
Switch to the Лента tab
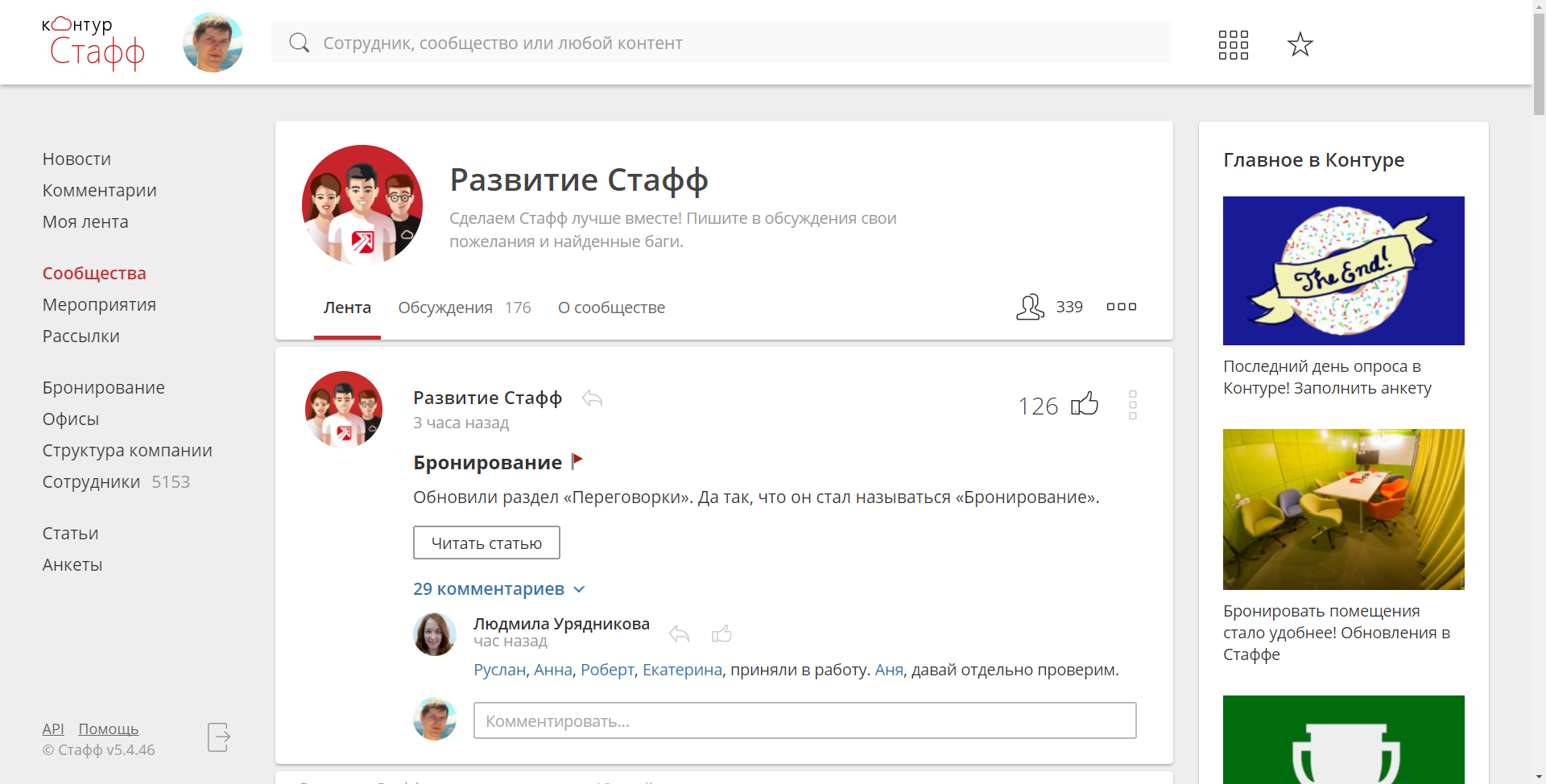(347, 307)
